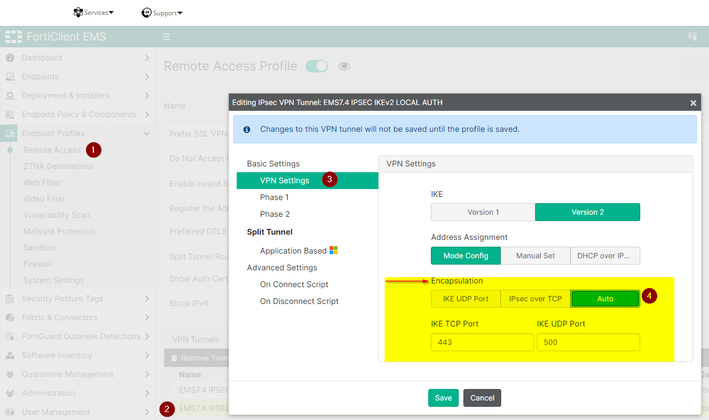Expand the Endpoints chevron

pos(147,77)
